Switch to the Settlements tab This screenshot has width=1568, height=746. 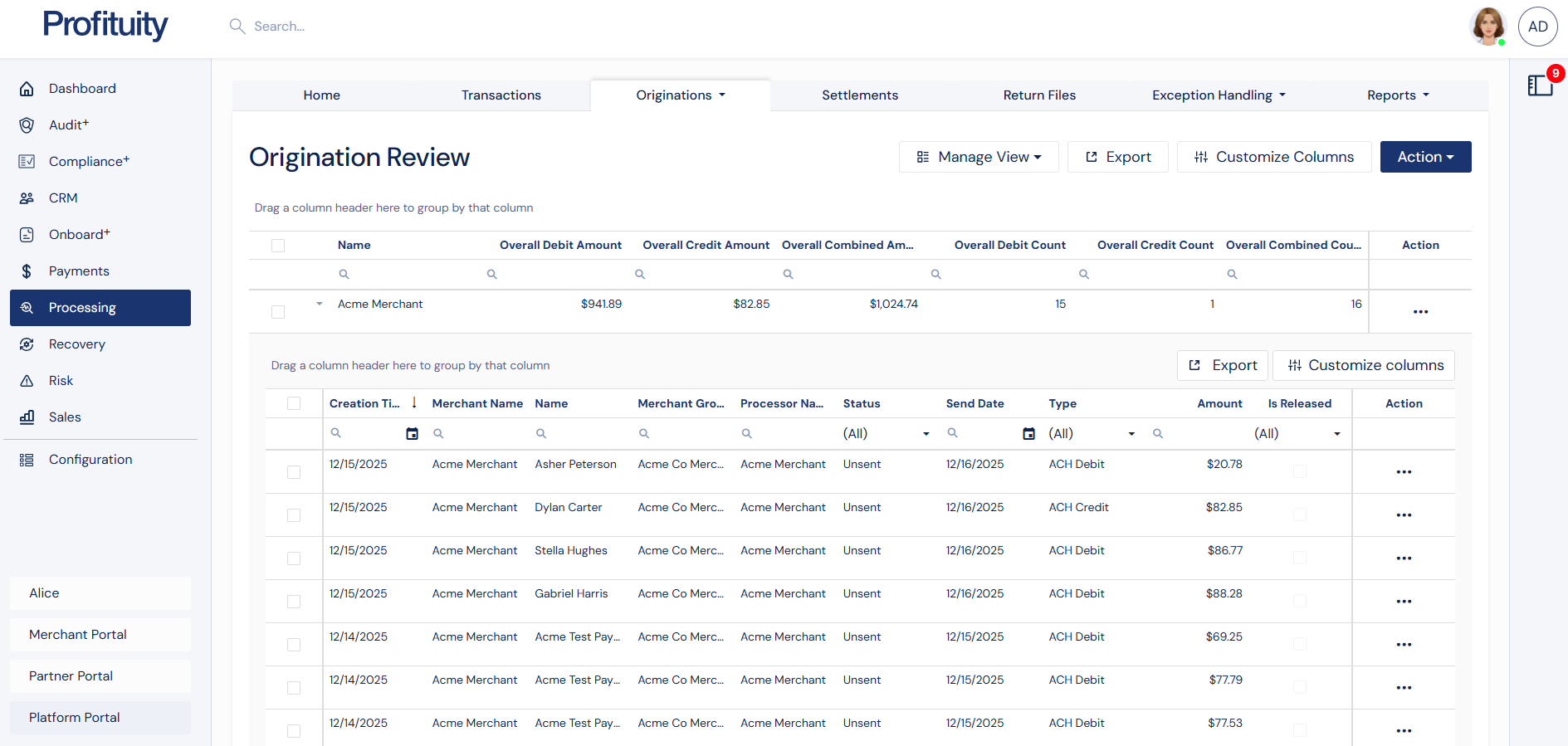click(x=859, y=95)
